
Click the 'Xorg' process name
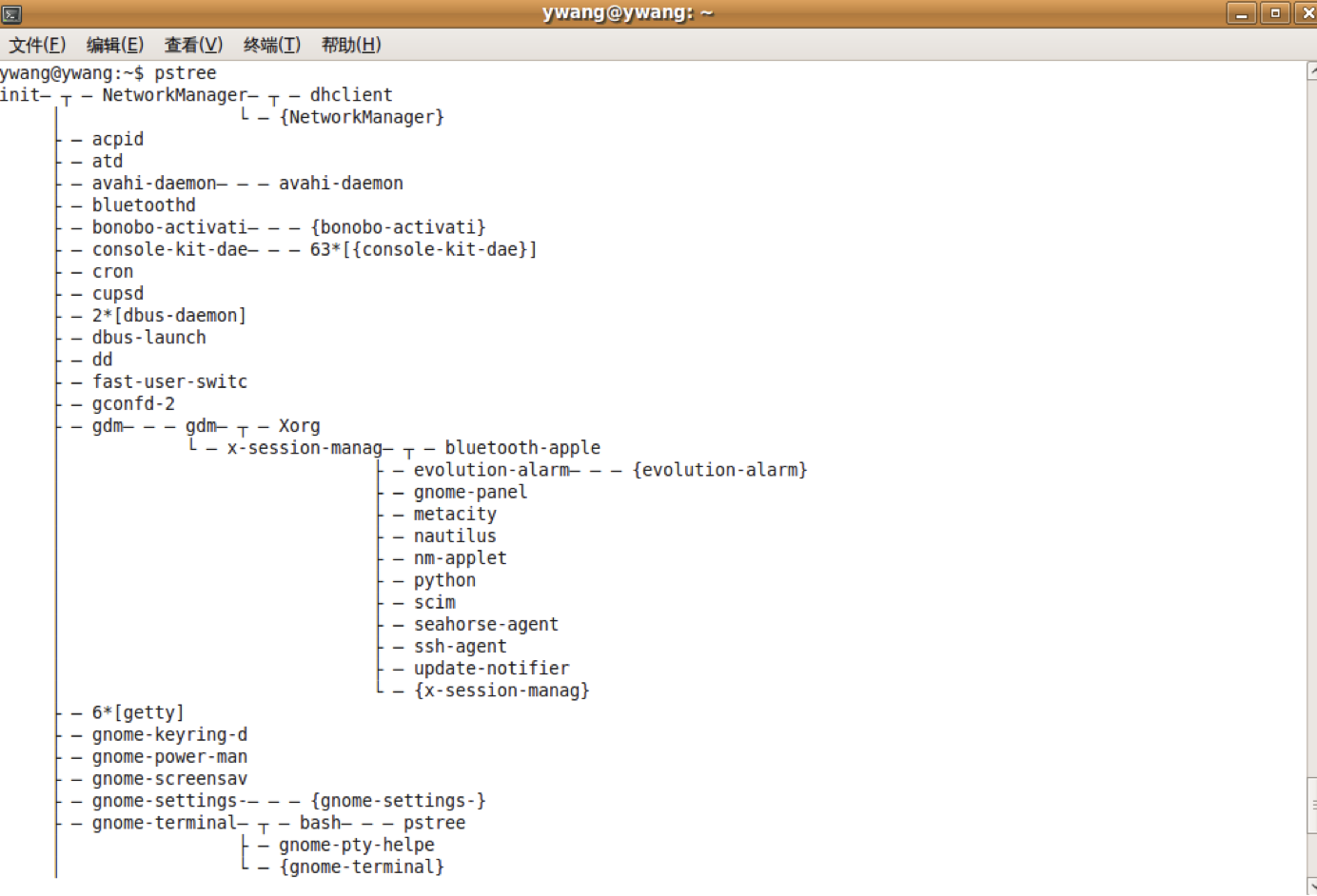point(300,426)
